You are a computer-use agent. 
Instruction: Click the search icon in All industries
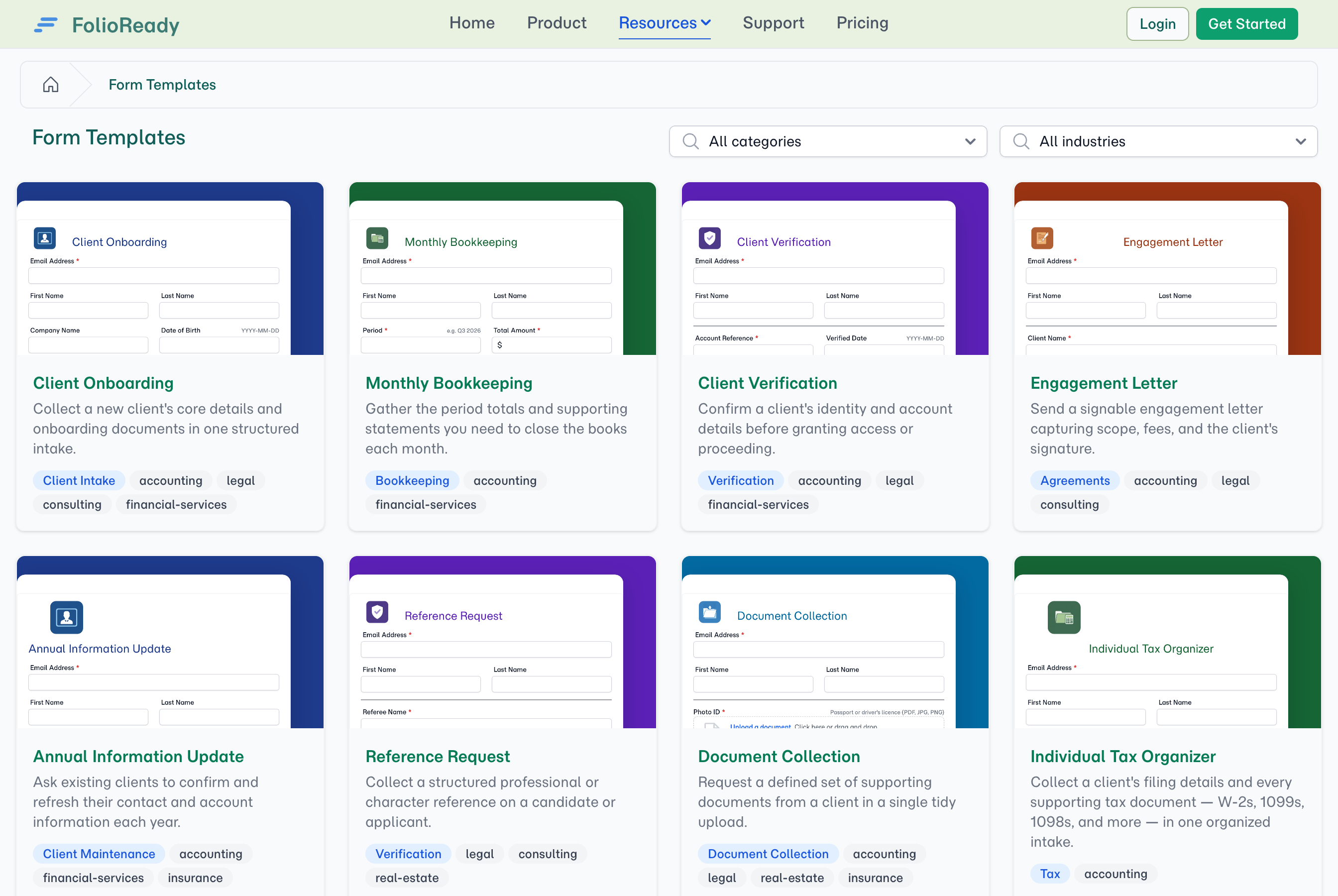coord(1021,141)
